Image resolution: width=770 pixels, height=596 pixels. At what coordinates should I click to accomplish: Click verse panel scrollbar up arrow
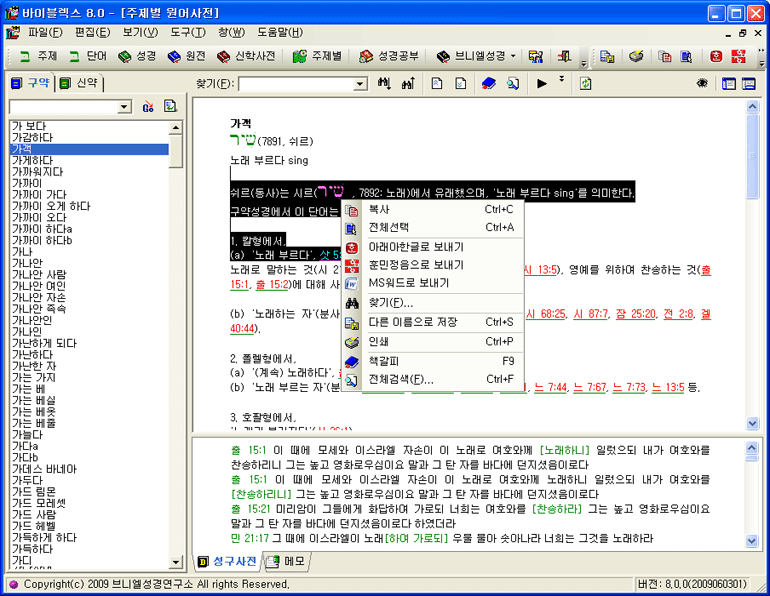[752, 447]
